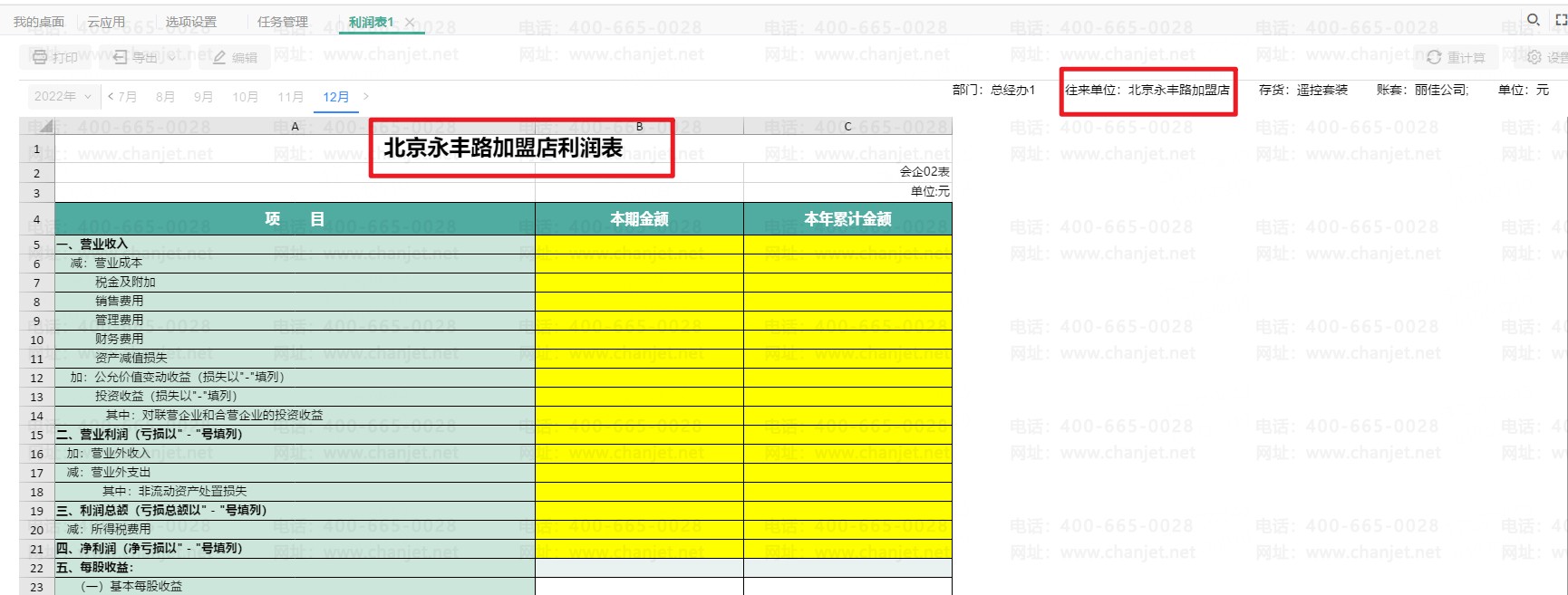
Task: Select the 北京永丰路加盟店利润表 title cell
Action: tap(503, 149)
